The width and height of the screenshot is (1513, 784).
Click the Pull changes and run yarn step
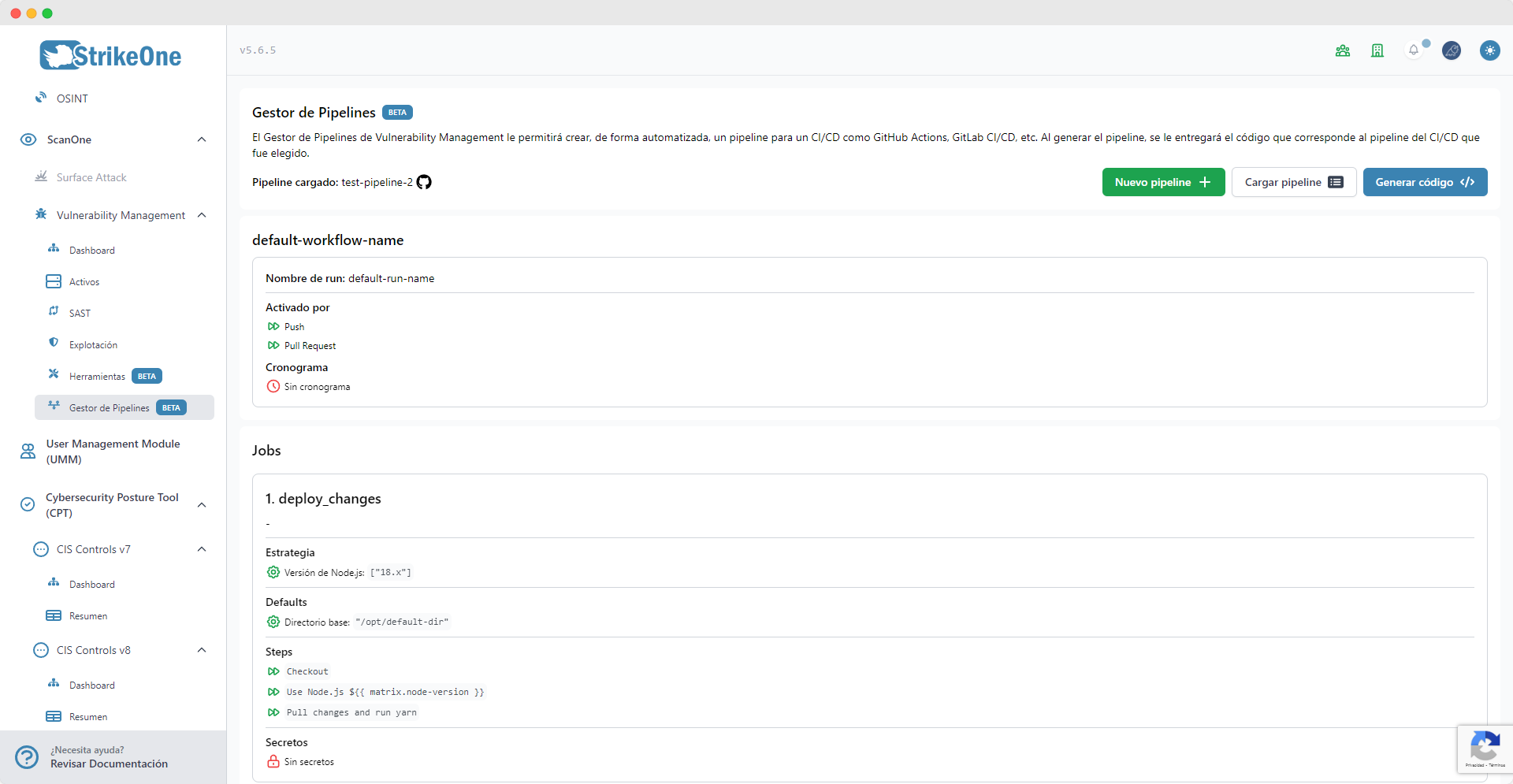click(x=351, y=712)
